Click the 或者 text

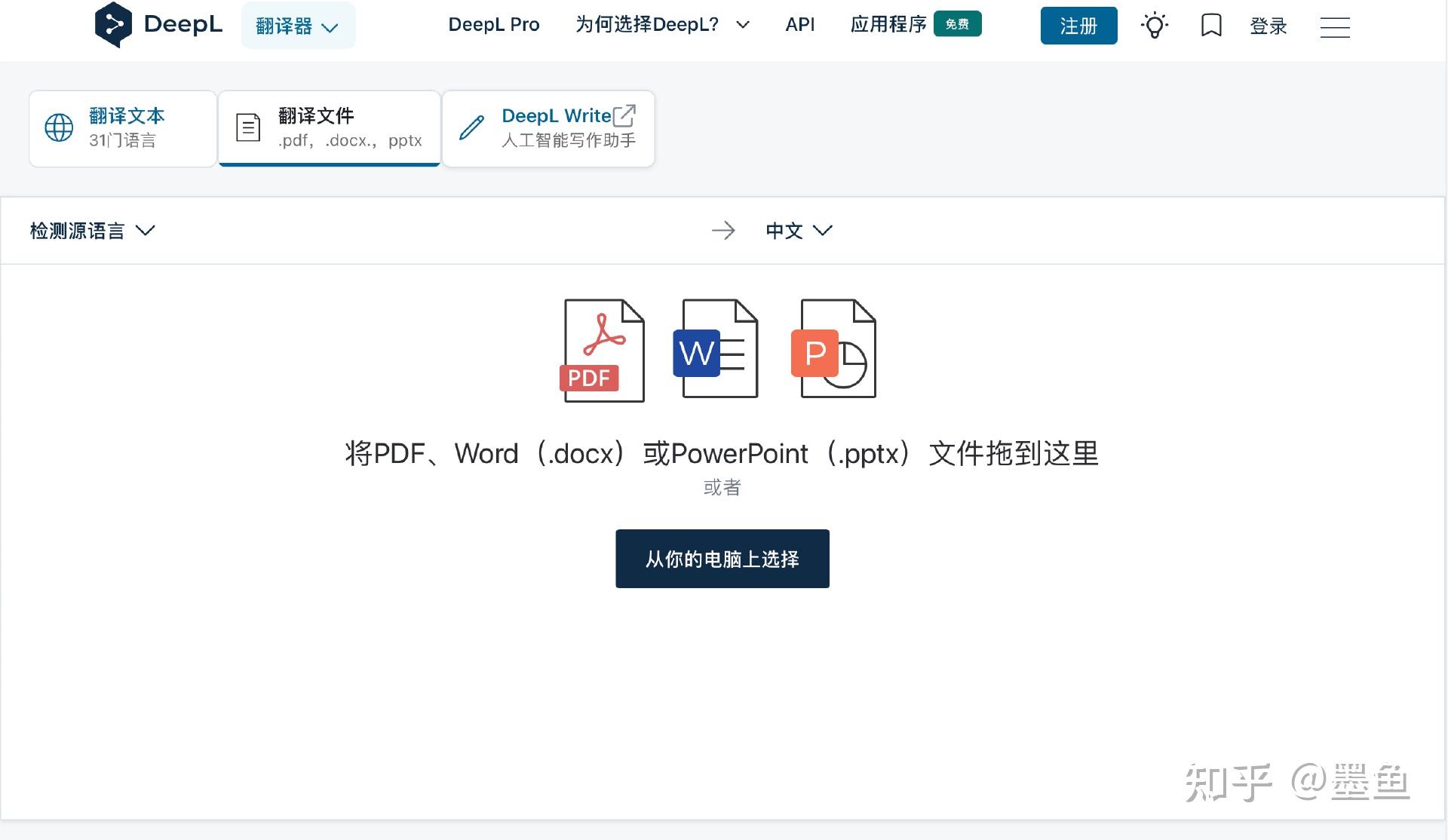tap(722, 488)
